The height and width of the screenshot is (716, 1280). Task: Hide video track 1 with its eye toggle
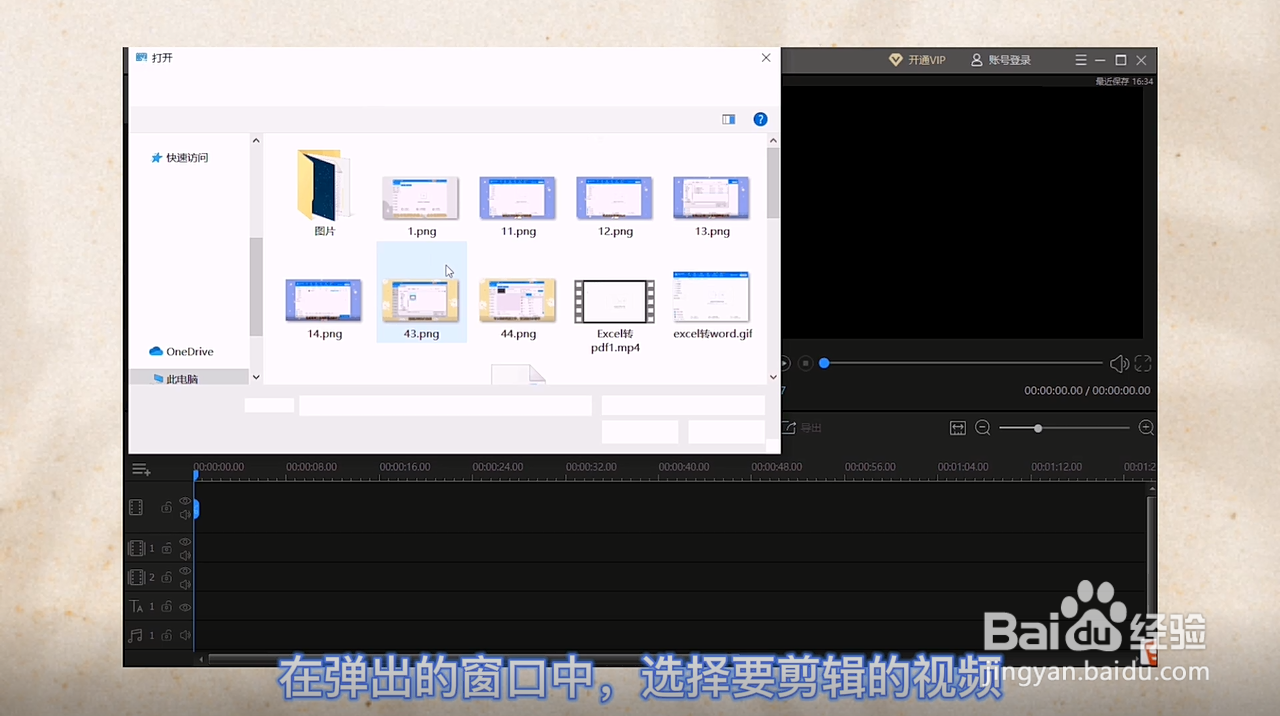184,541
